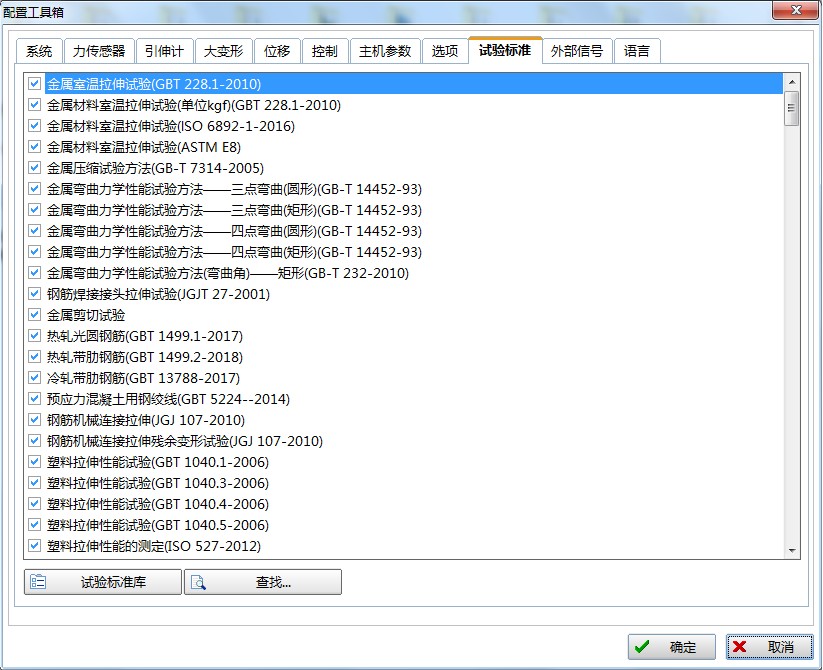Toggle the ISO 6892-1-2016 standard checkbox
Viewport: 823px width, 670px height.
[x=35, y=126]
